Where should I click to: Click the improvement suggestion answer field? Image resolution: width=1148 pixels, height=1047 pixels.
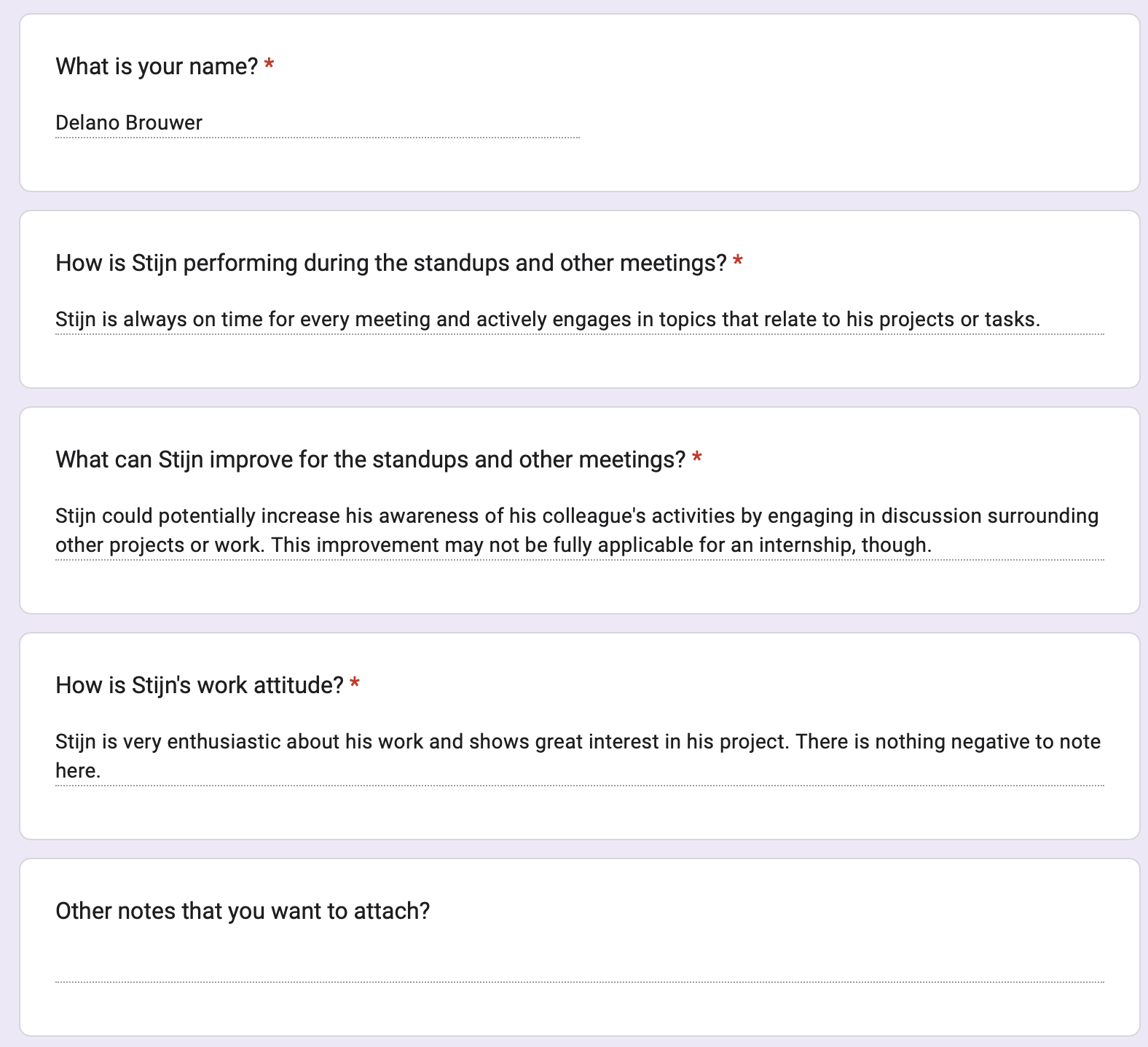point(575,529)
